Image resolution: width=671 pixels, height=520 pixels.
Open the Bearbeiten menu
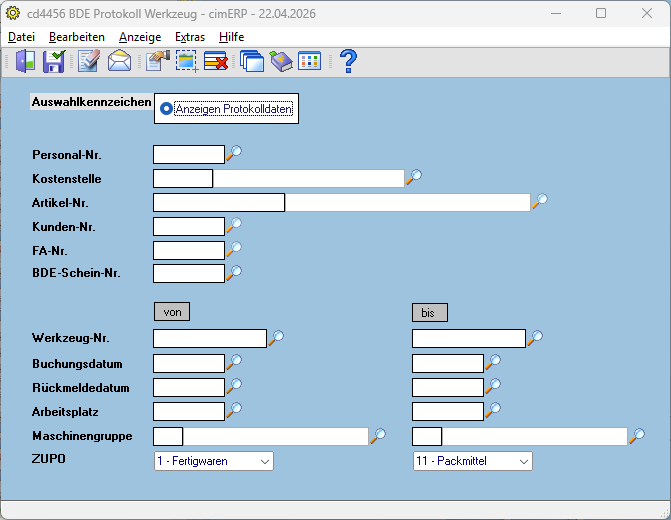[x=77, y=37]
